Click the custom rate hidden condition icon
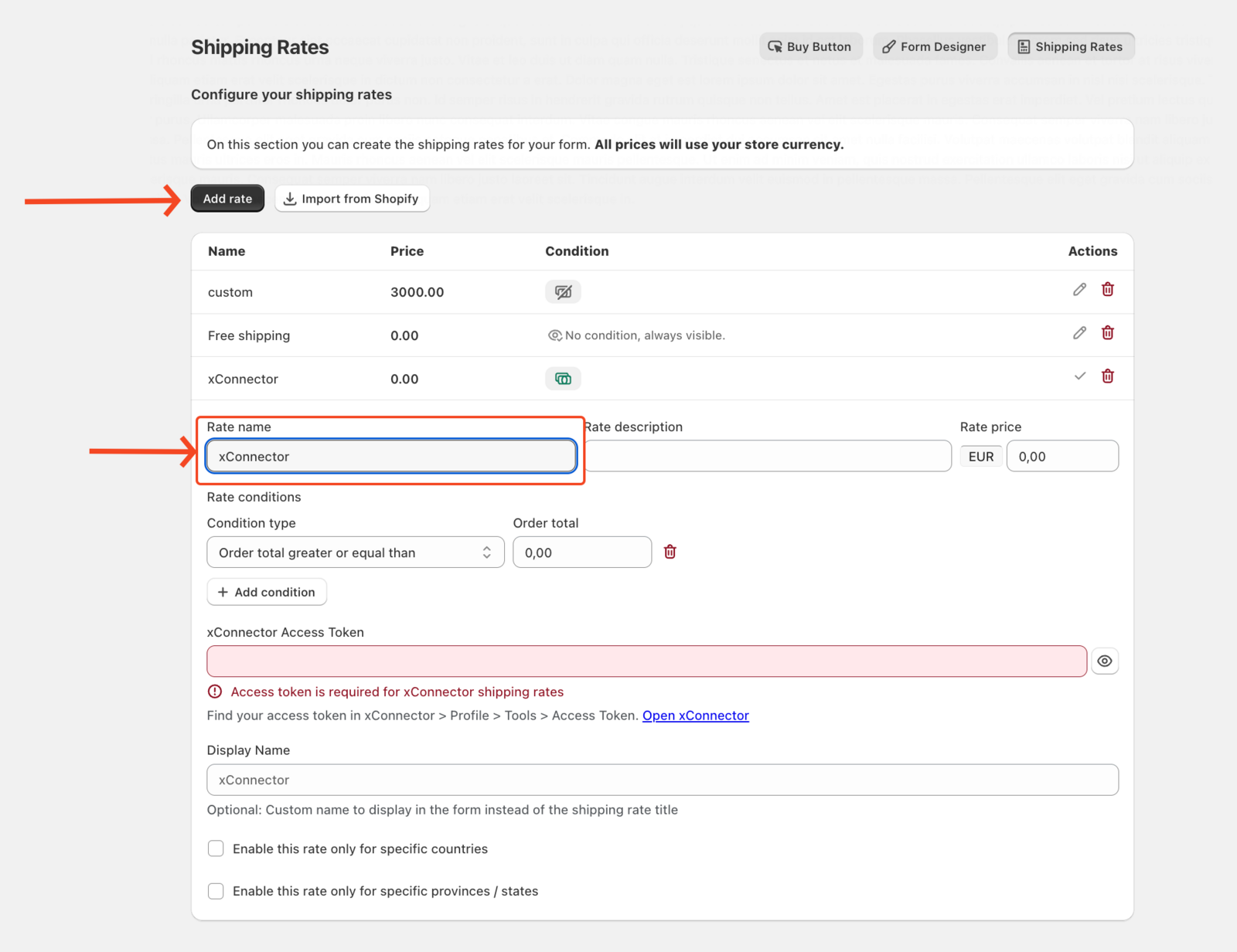The height and width of the screenshot is (952, 1237). 563,292
